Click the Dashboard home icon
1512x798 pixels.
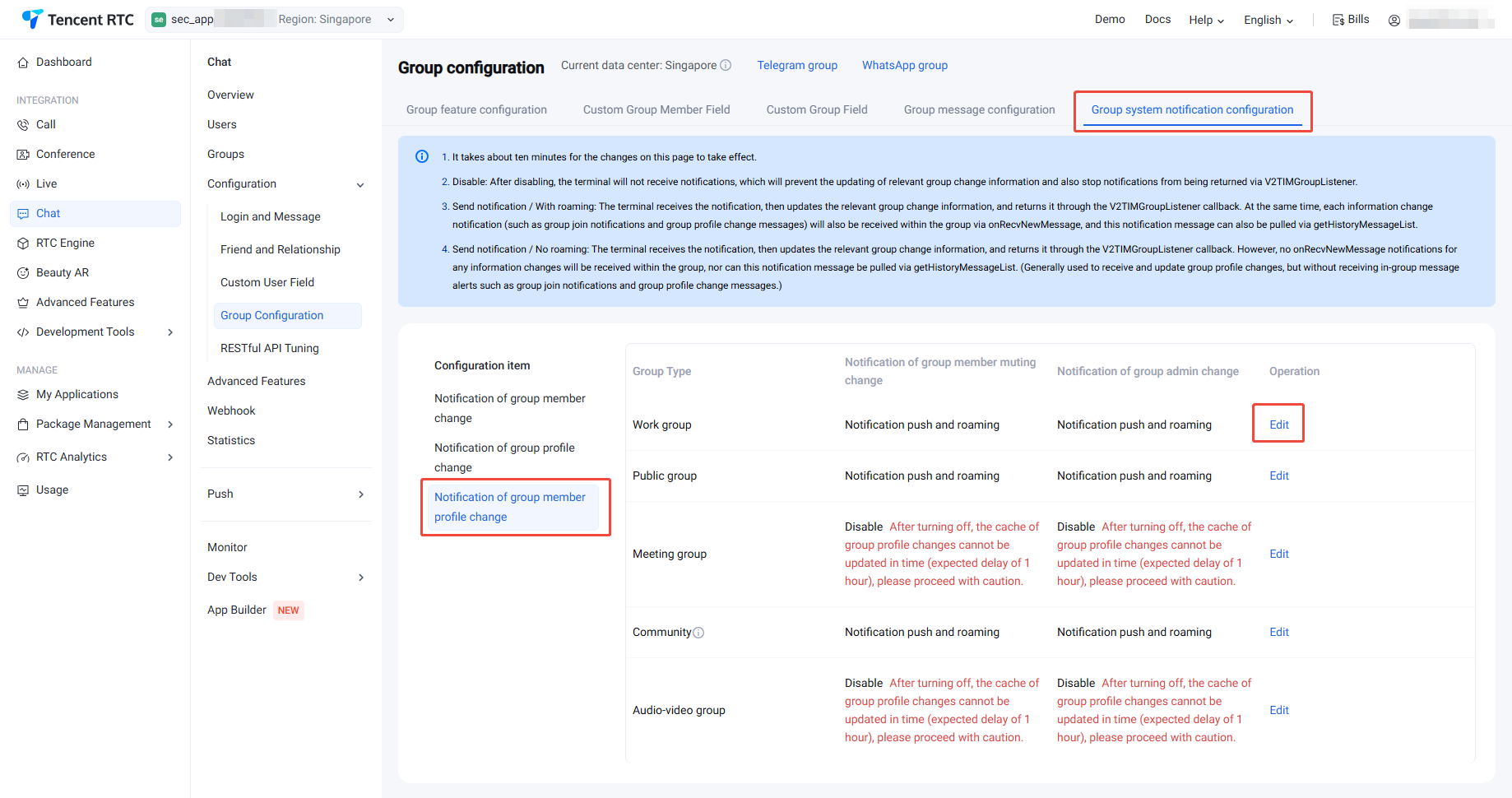(x=23, y=63)
